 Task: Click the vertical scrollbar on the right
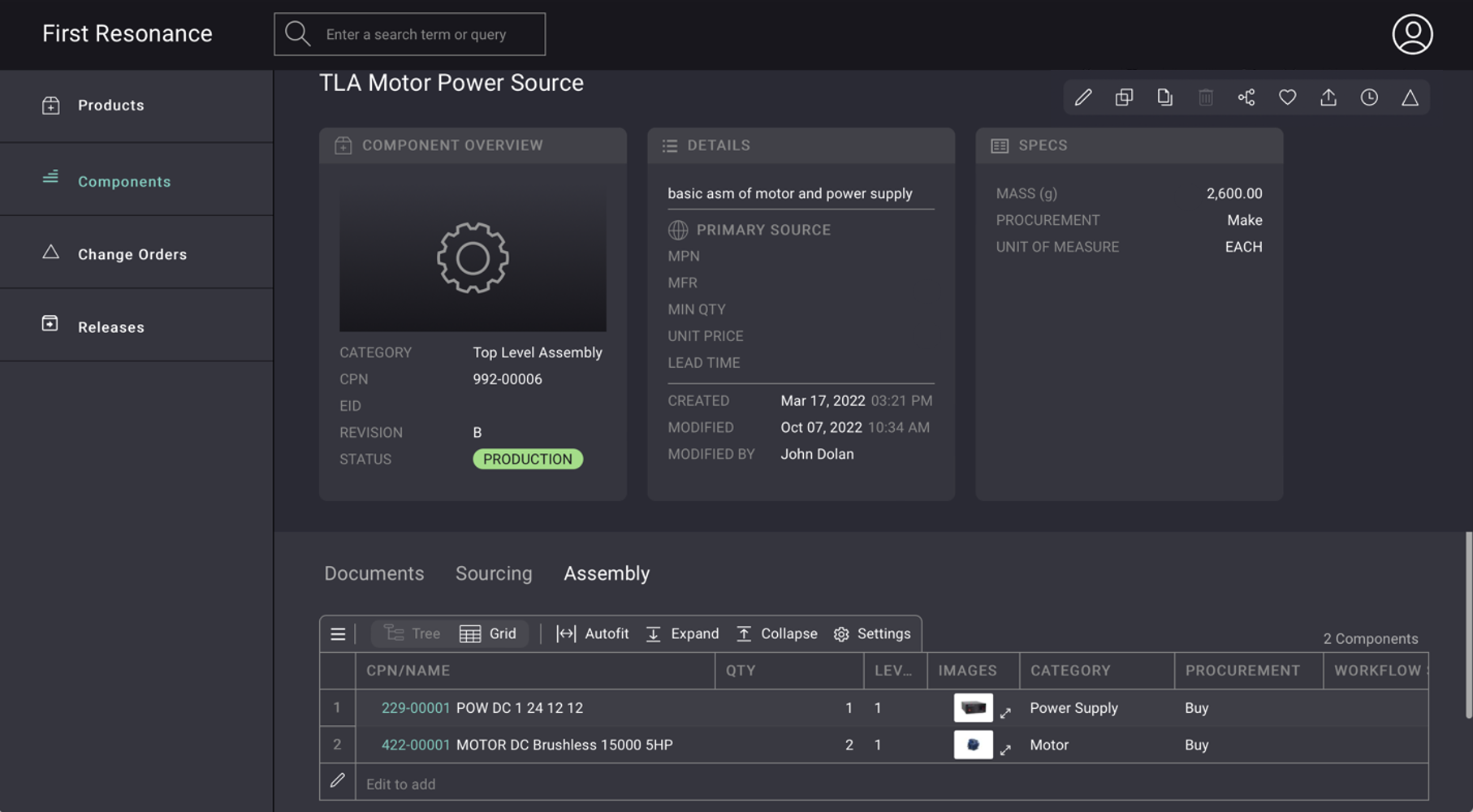[x=1467, y=625]
